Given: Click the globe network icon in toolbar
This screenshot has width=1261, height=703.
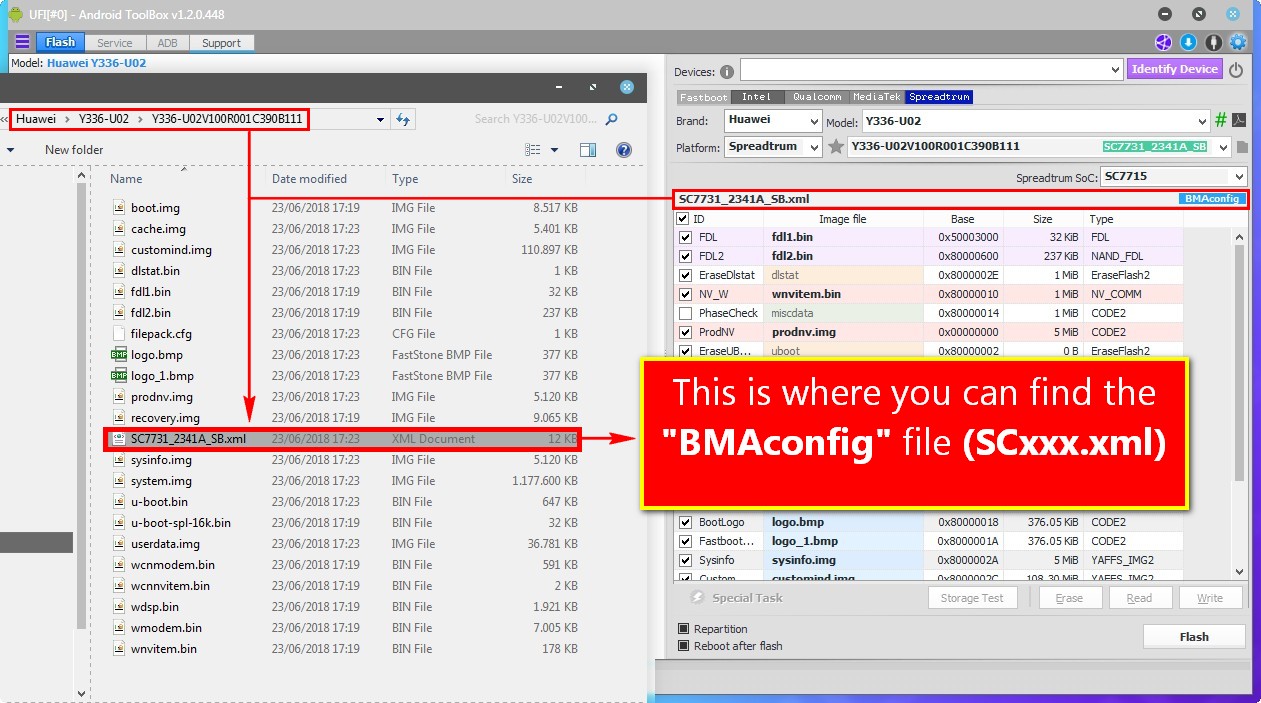Looking at the screenshot, I should (x=1163, y=42).
